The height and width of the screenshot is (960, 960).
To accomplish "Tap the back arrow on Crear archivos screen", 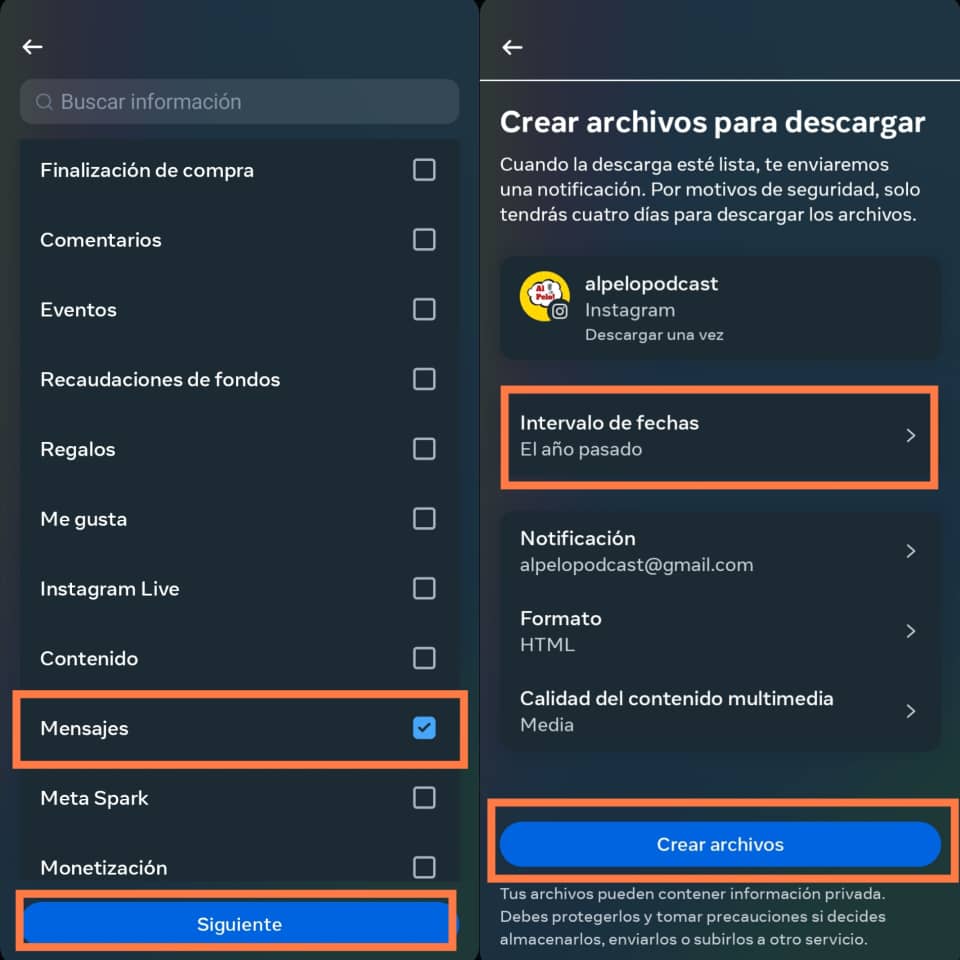I will (512, 47).
